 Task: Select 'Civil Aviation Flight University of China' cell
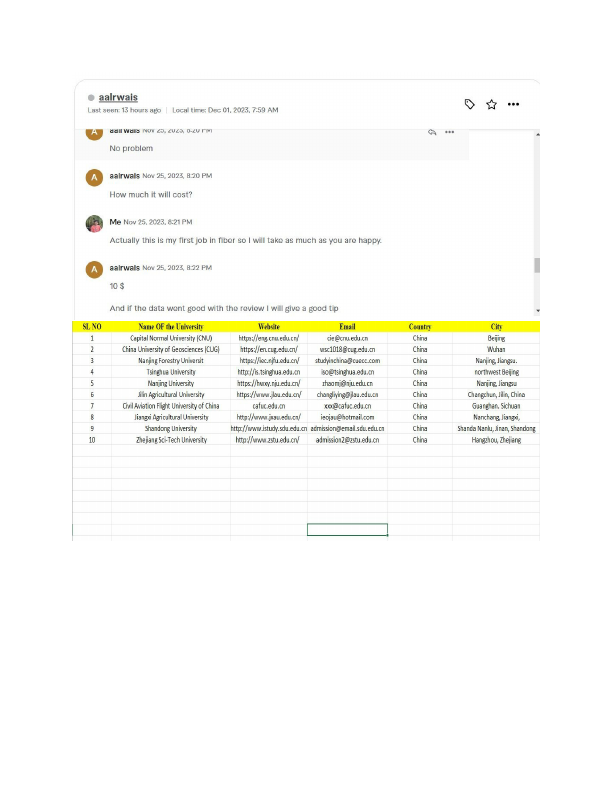tap(171, 406)
